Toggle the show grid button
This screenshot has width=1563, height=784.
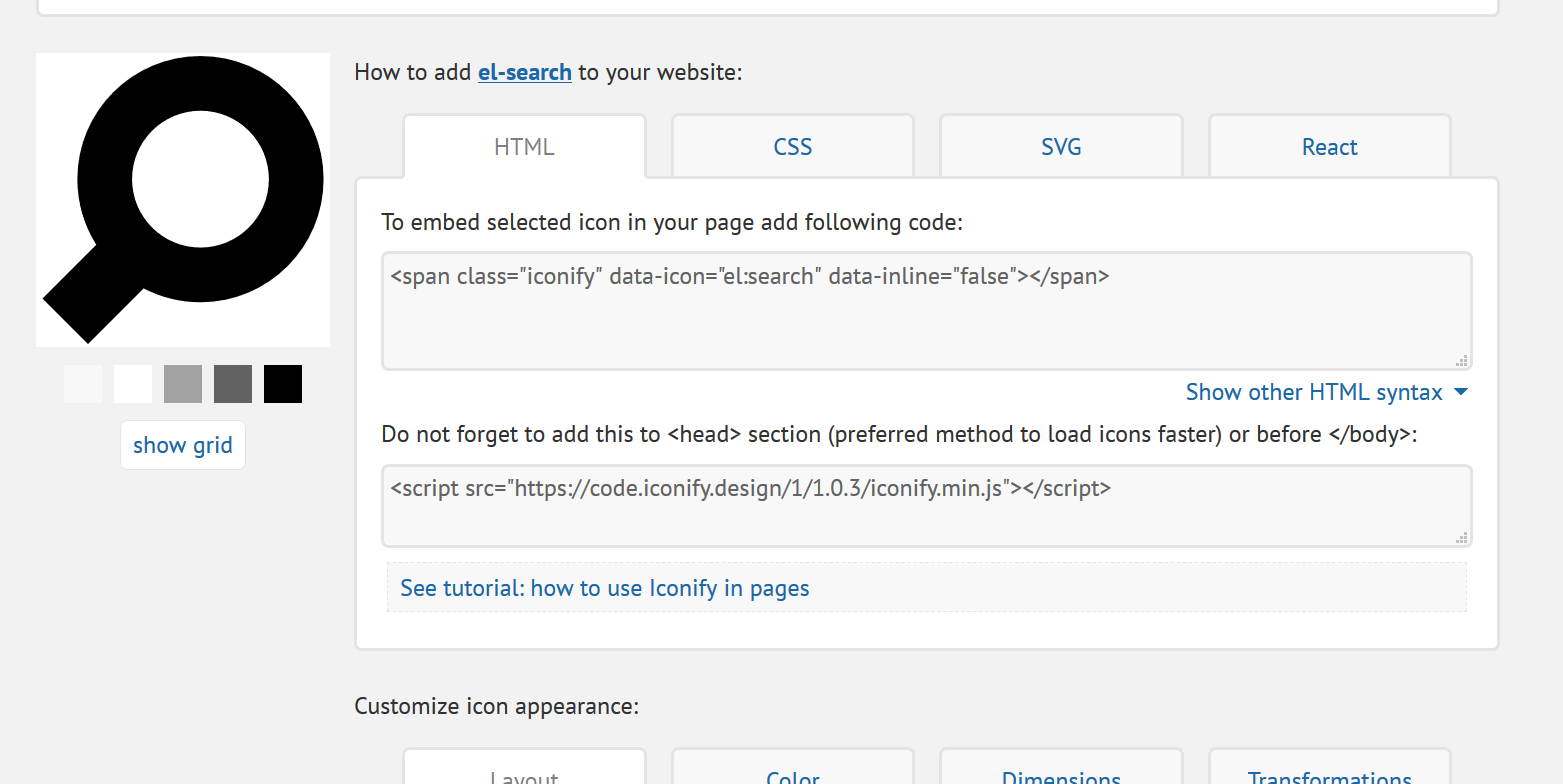(x=183, y=445)
